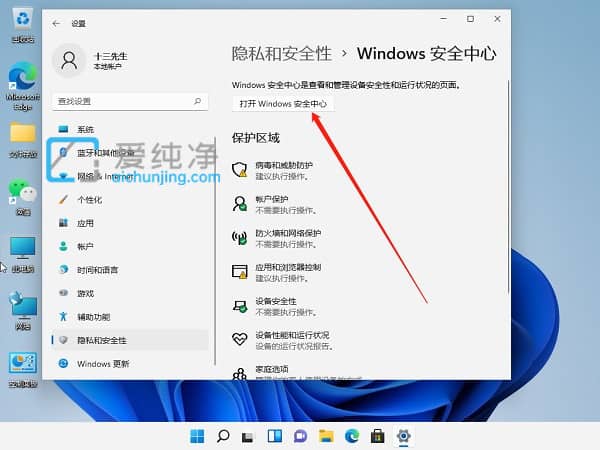This screenshot has height=450, width=600.
Task: Select 个性化 in the sidebar
Action: [130, 200]
